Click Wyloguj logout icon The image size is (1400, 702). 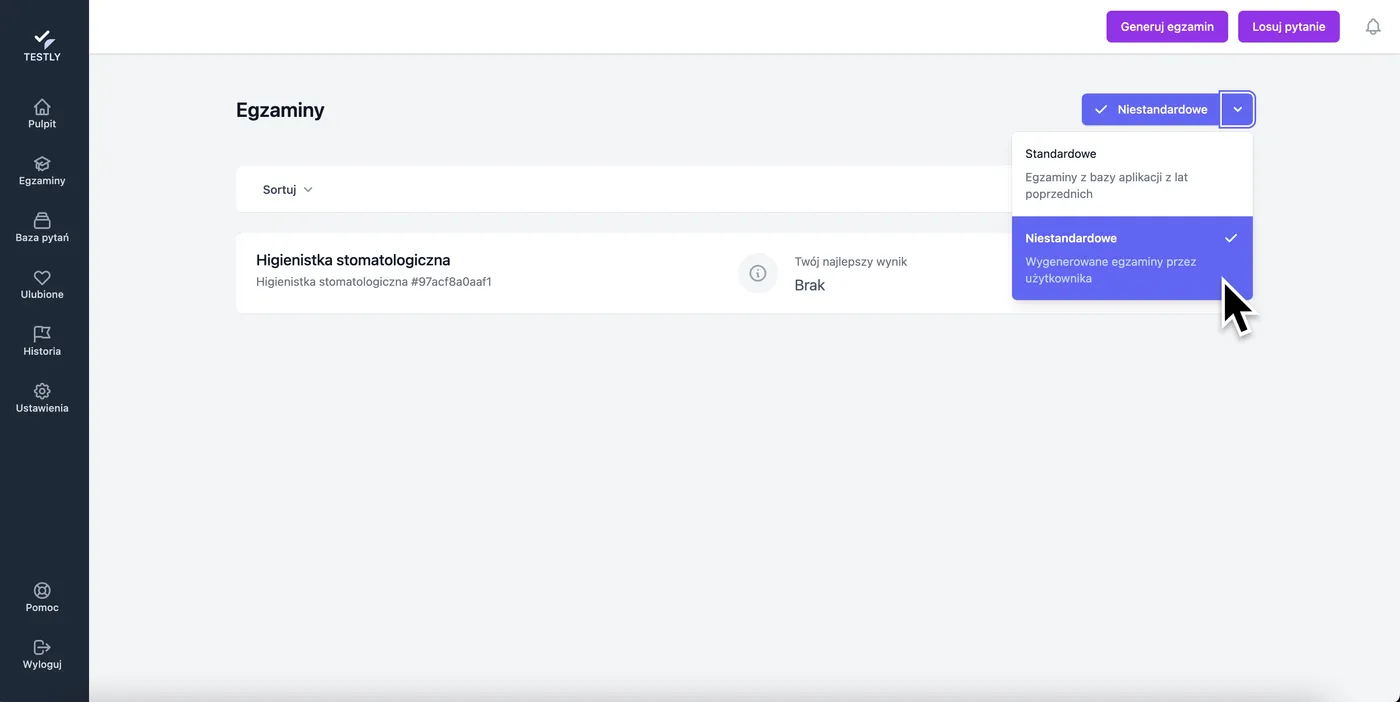click(x=42, y=647)
